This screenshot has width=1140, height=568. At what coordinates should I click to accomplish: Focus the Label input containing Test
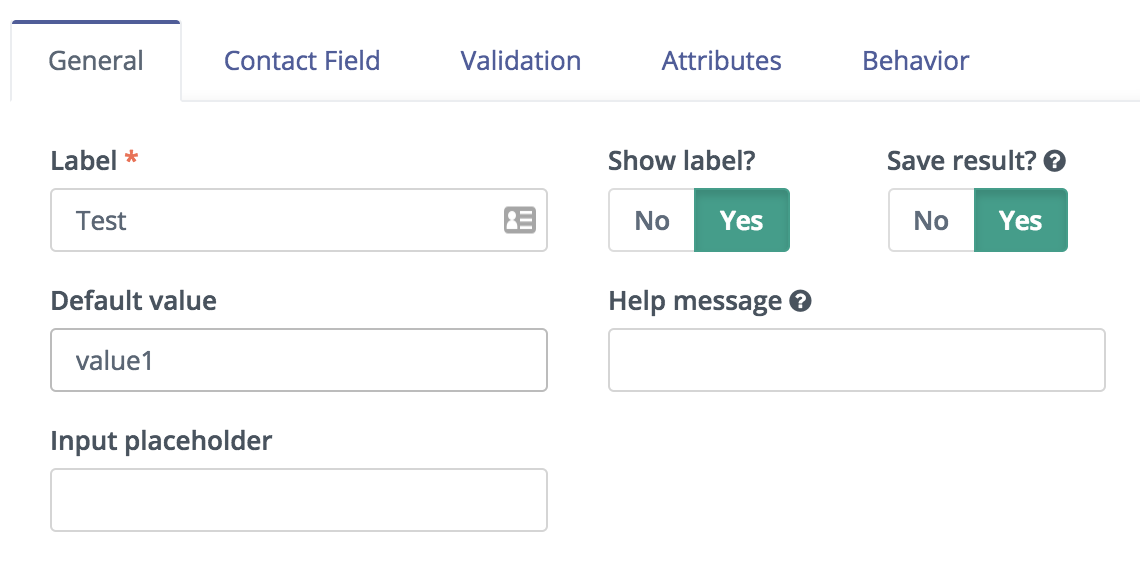pyautogui.click(x=299, y=220)
